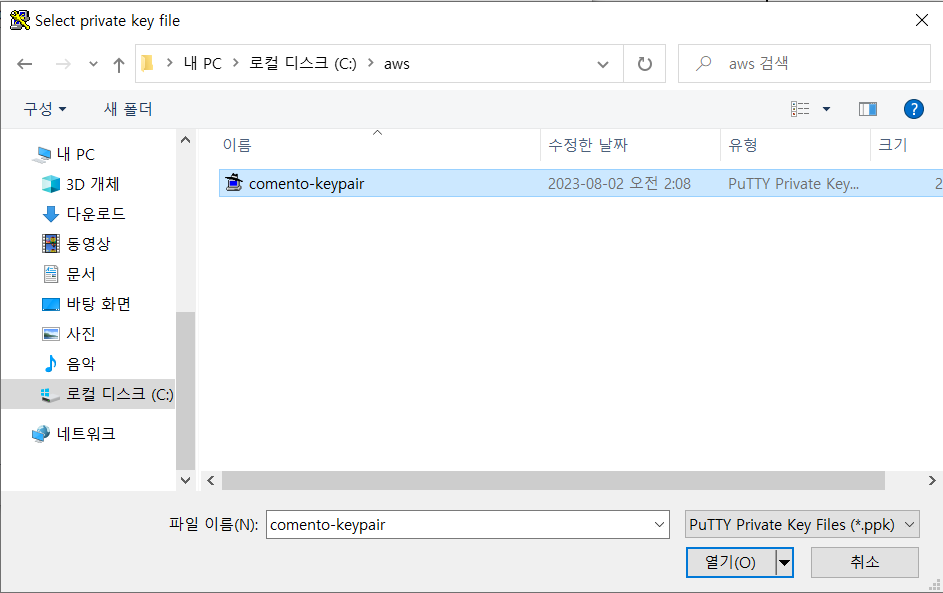
Task: Go forward with the right arrow button
Action: 63,64
